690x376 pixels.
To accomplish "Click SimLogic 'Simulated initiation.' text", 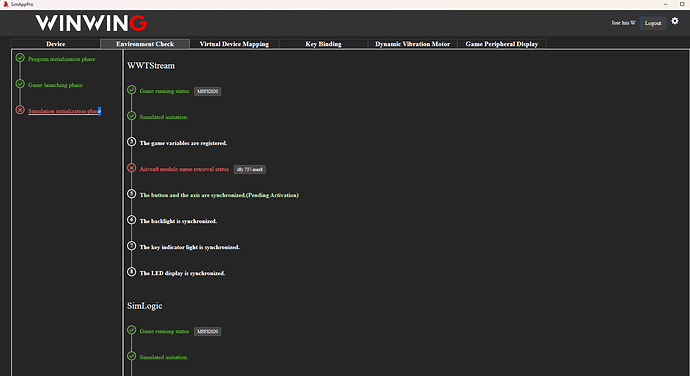I will click(164, 357).
